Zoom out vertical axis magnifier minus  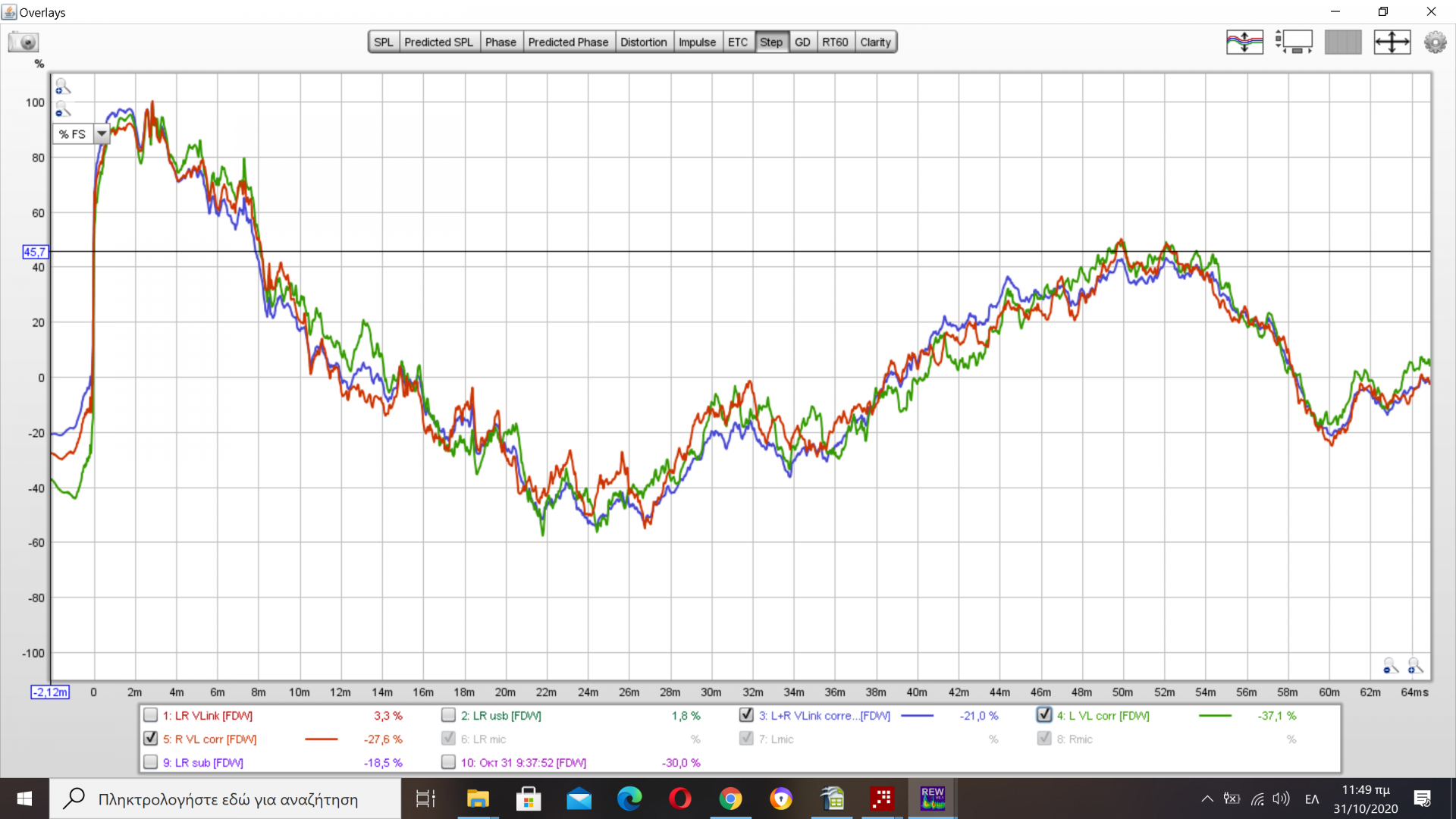click(62, 110)
